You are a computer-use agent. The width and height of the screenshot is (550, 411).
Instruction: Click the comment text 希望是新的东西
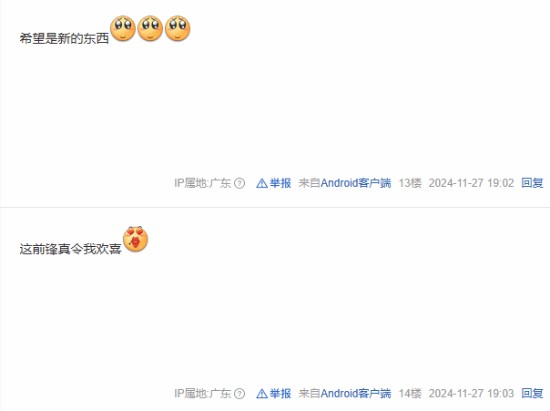coord(64,38)
